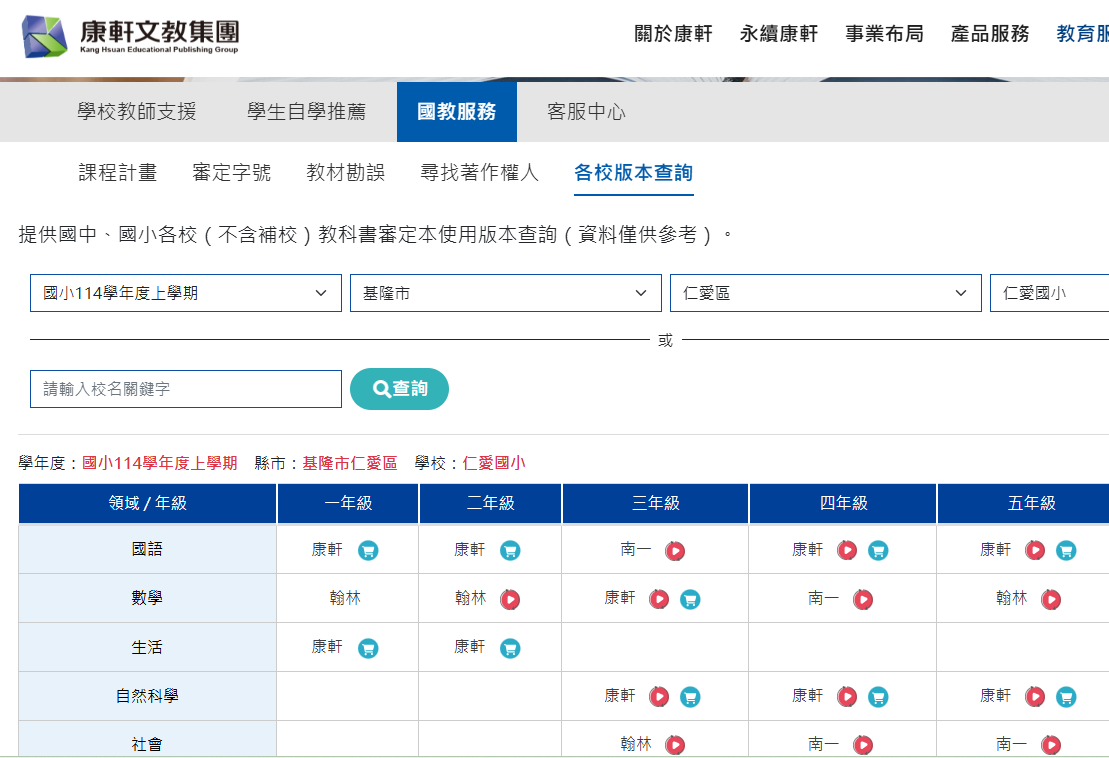Open the 仁愛國小 school dropdown
1109x758 pixels.
tap(1048, 293)
